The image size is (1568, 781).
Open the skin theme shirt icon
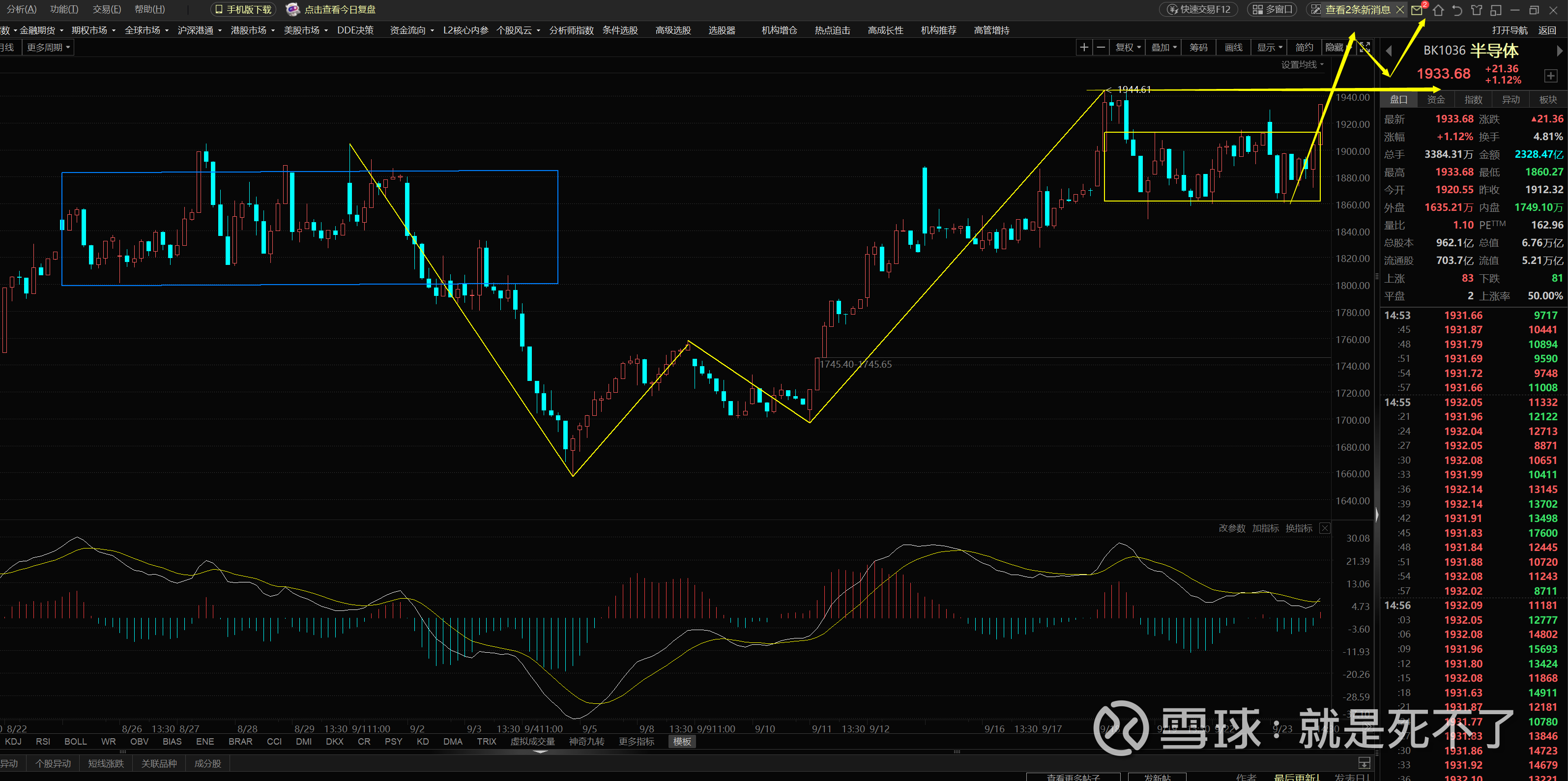point(1477,10)
